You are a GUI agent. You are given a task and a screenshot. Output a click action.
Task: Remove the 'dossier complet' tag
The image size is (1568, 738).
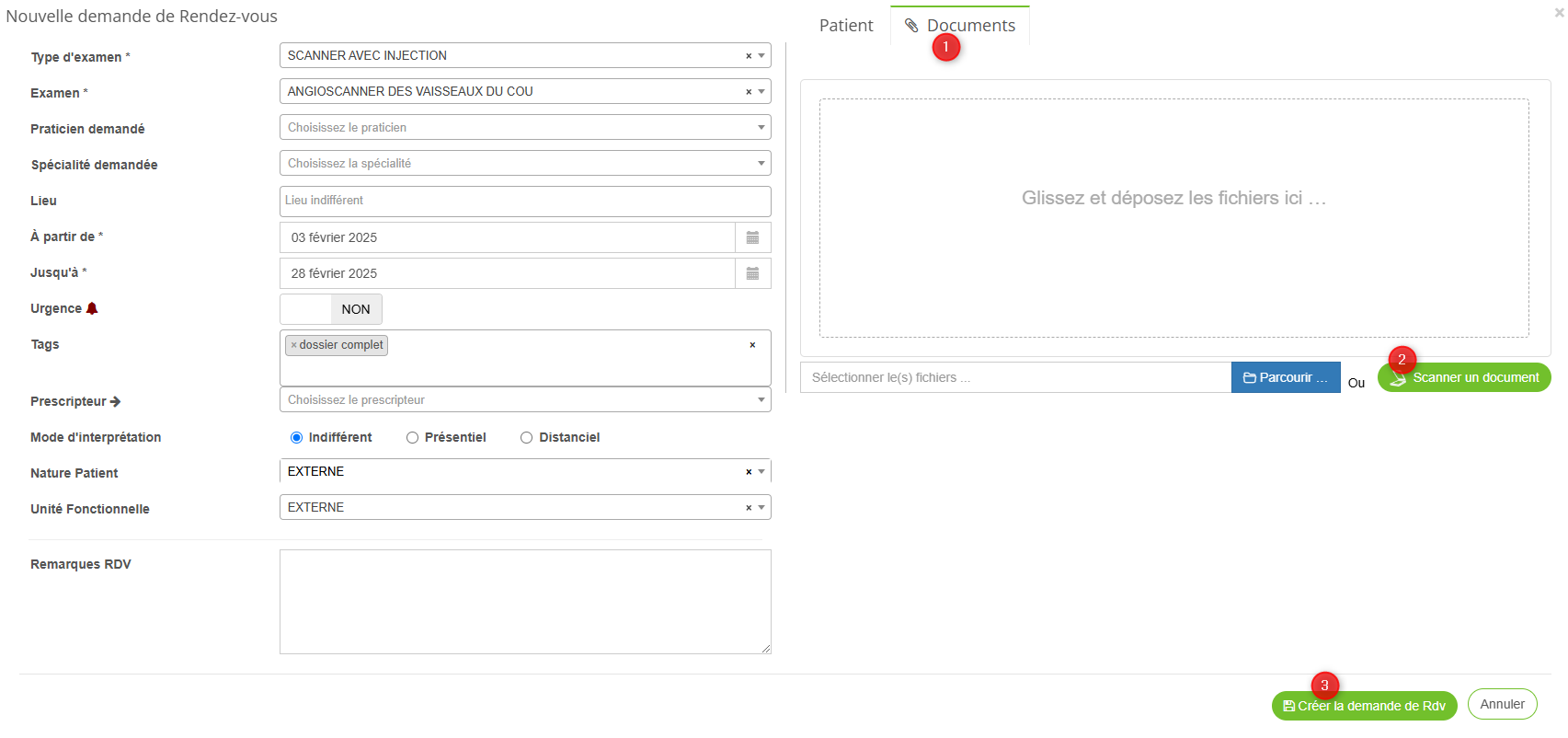pyautogui.click(x=293, y=345)
